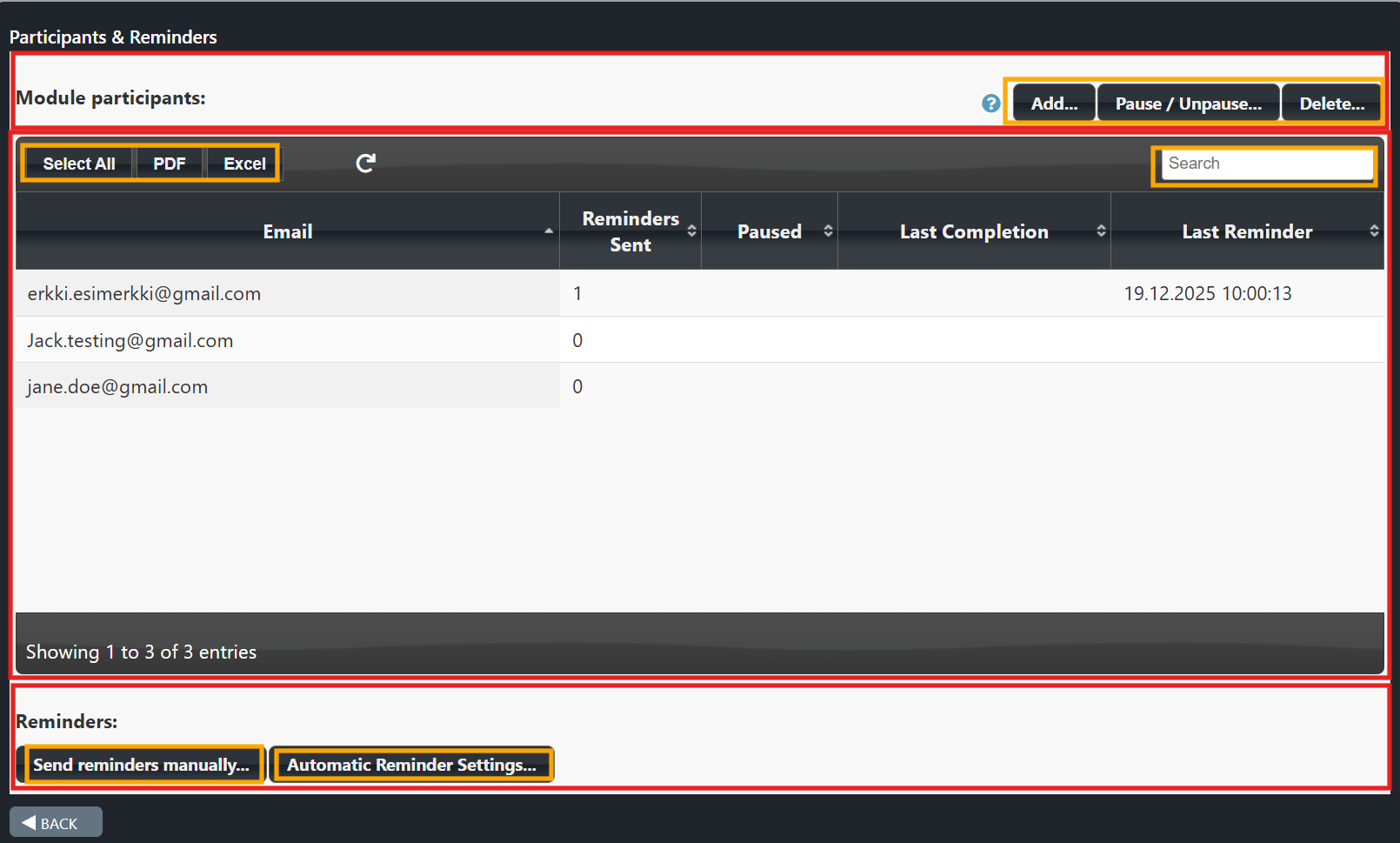
Task: Click Pause / Unpause button
Action: 1188,104
